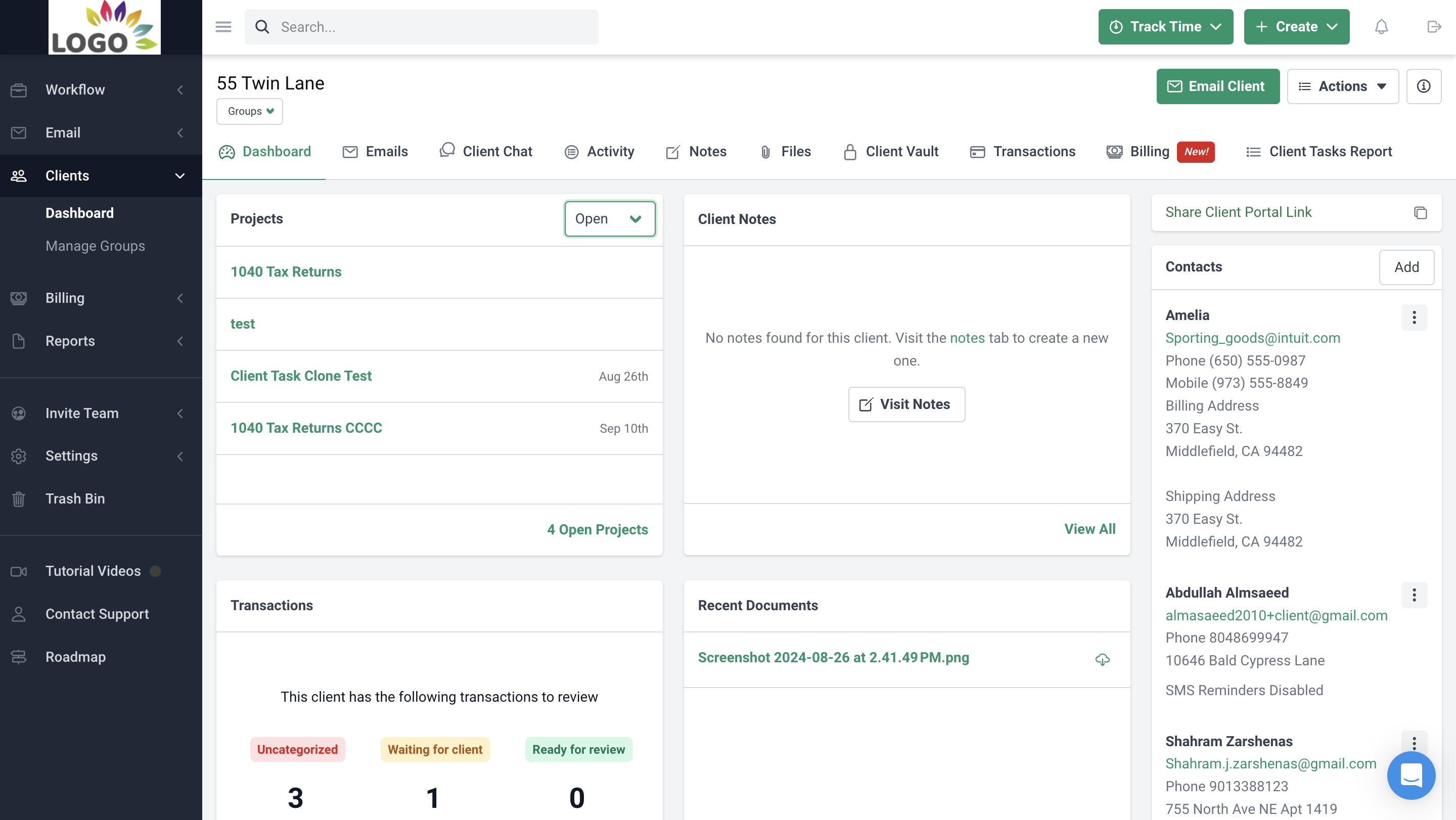
Task: Open Dashboard under Clients in sidebar
Action: (79, 213)
